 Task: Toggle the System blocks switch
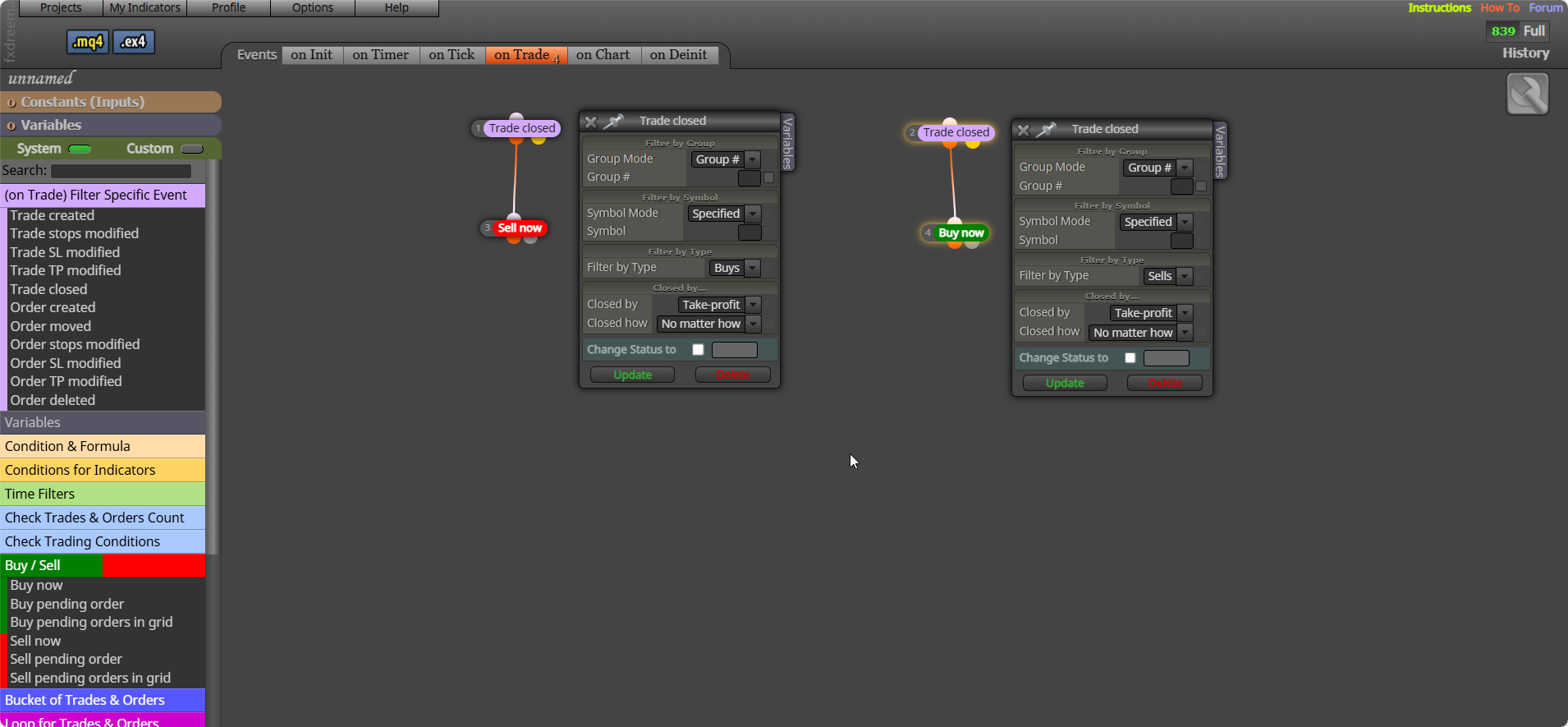coord(80,150)
